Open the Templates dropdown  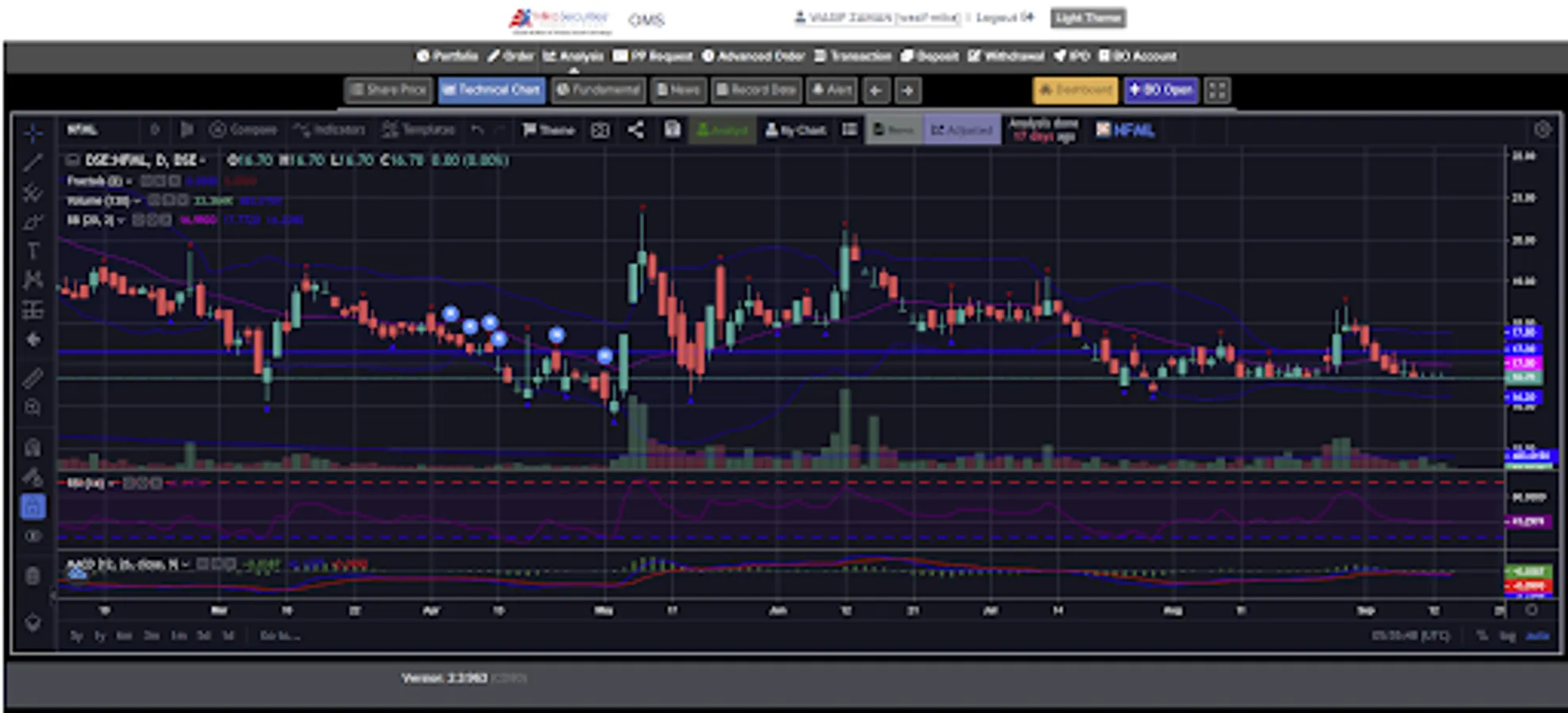pyautogui.click(x=419, y=130)
